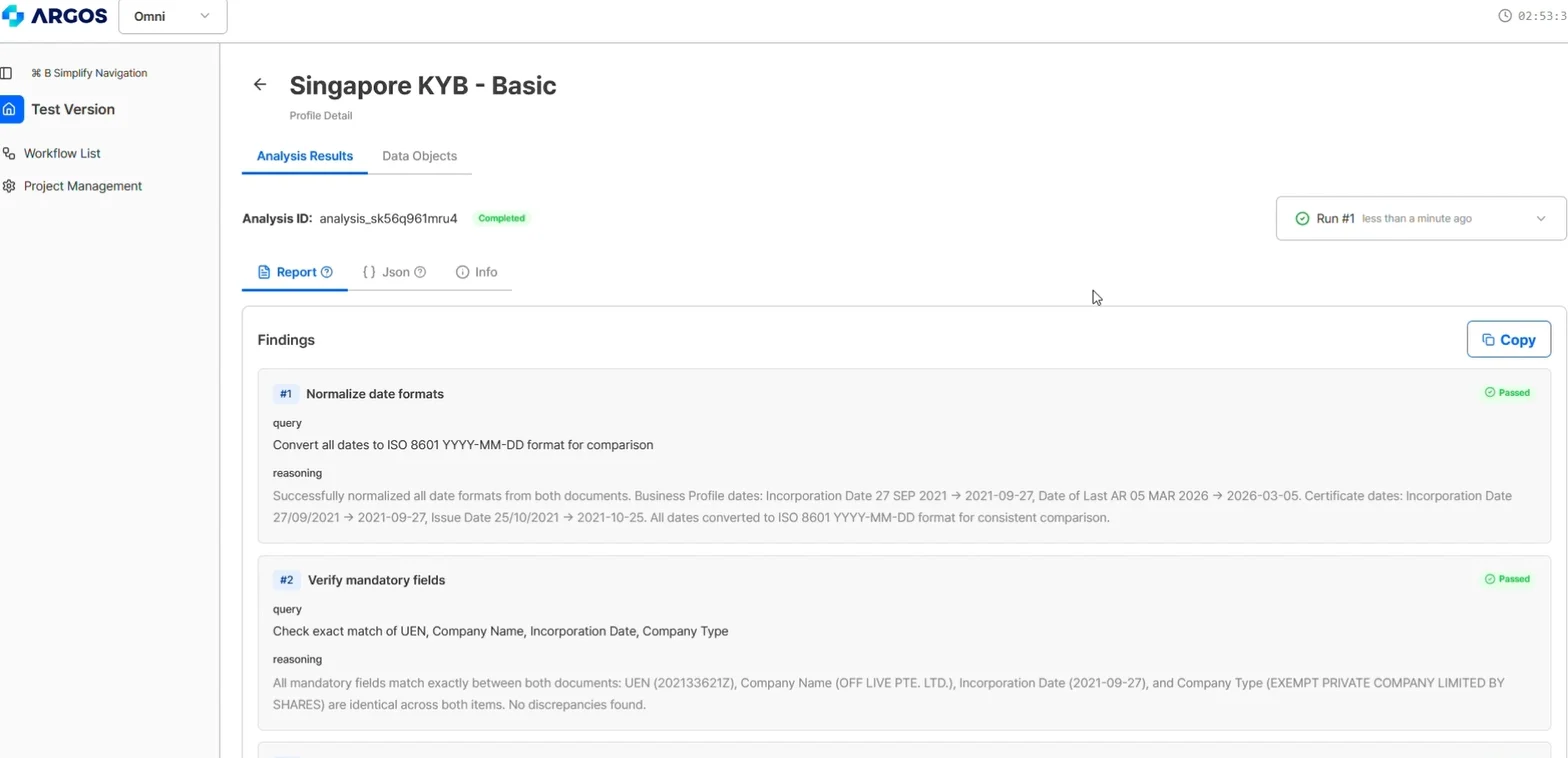Click the ARGOS logo icon
Image resolution: width=1568 pixels, height=758 pixels.
[13, 16]
